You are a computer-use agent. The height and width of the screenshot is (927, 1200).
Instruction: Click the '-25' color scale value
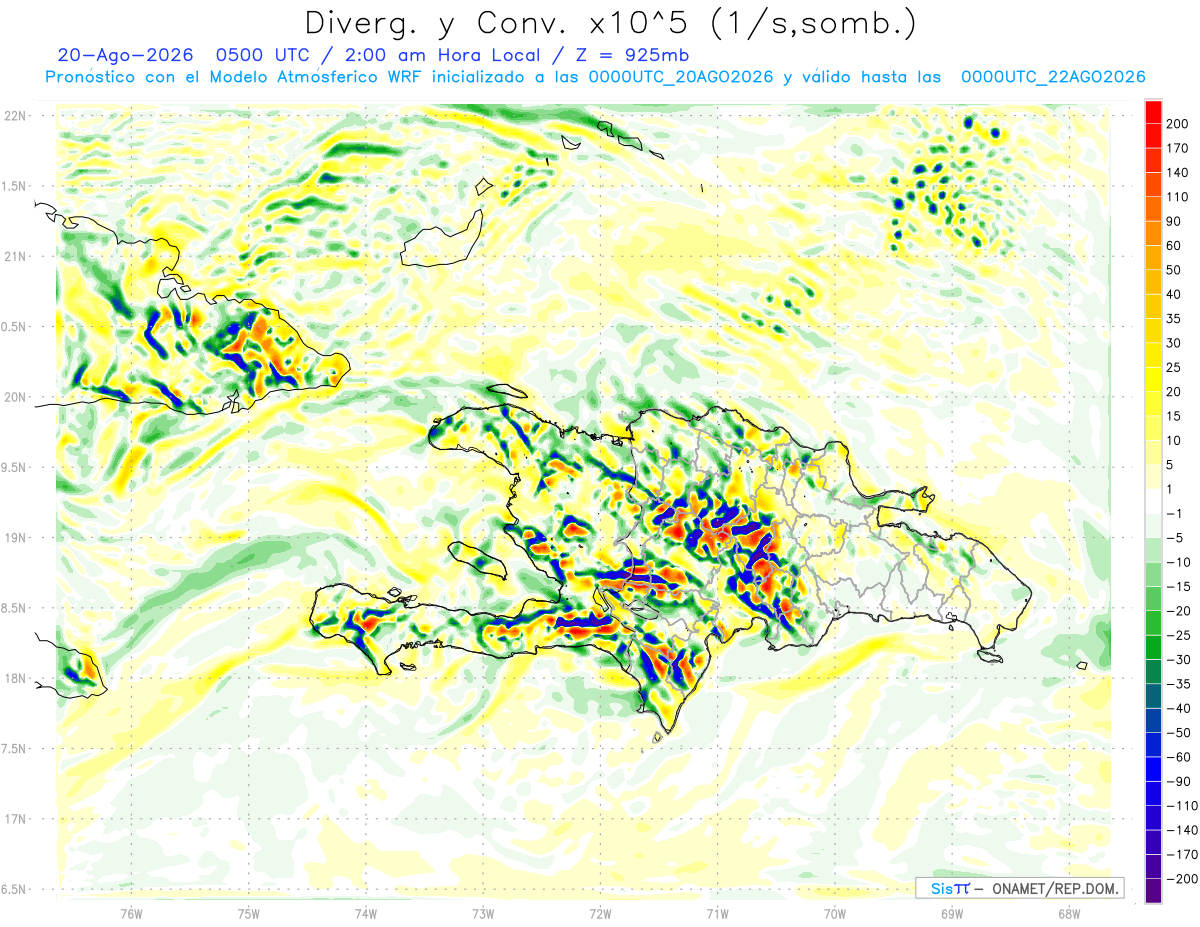point(1180,635)
